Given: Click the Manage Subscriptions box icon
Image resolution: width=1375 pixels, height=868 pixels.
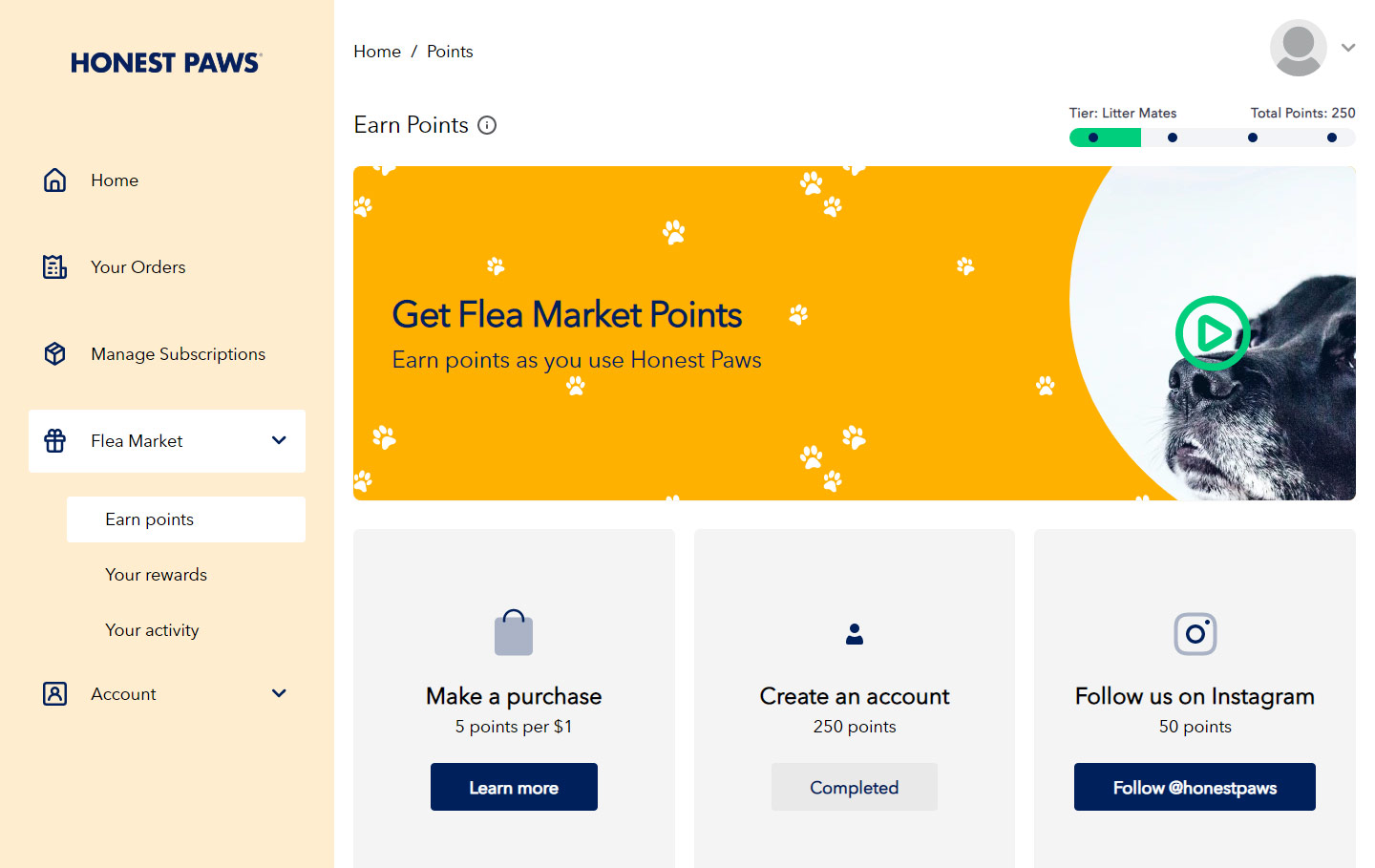Looking at the screenshot, I should [x=55, y=354].
